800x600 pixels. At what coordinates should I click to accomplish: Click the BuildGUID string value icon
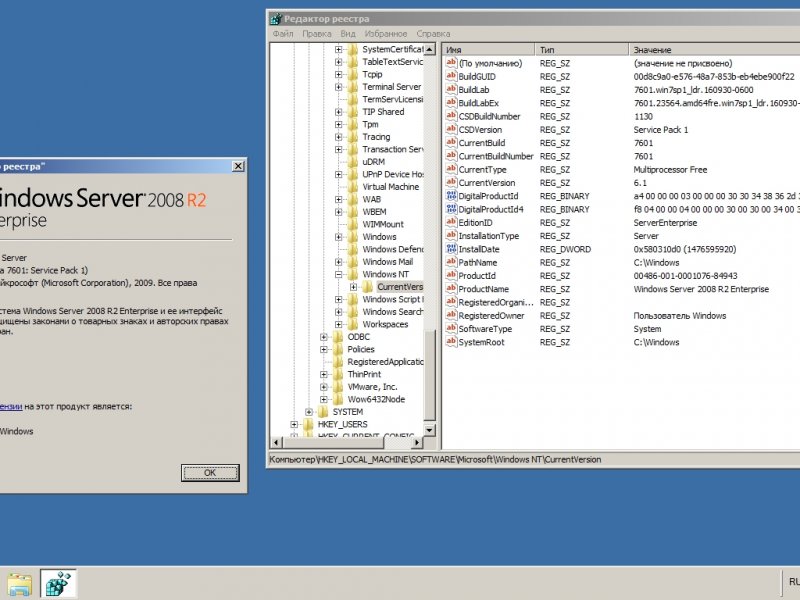pyautogui.click(x=451, y=77)
